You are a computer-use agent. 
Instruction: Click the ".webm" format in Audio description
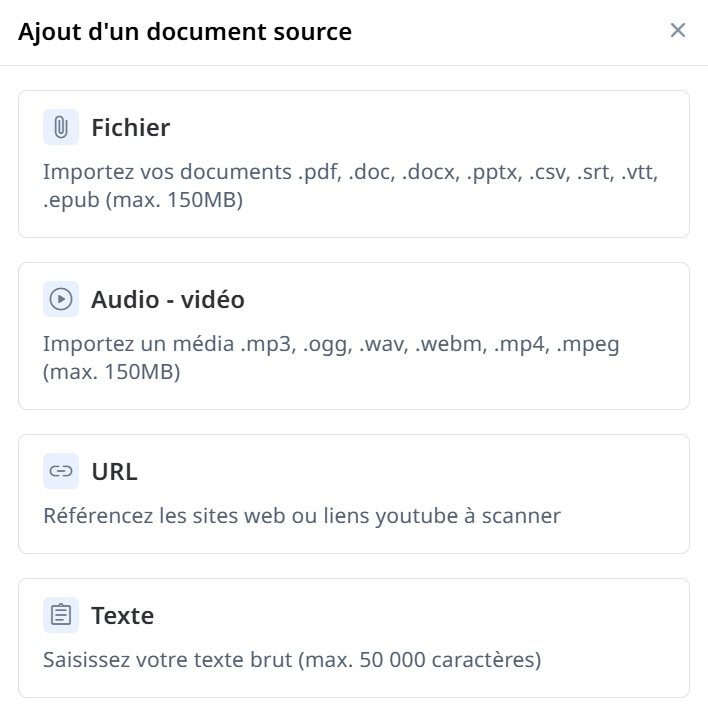(443, 345)
